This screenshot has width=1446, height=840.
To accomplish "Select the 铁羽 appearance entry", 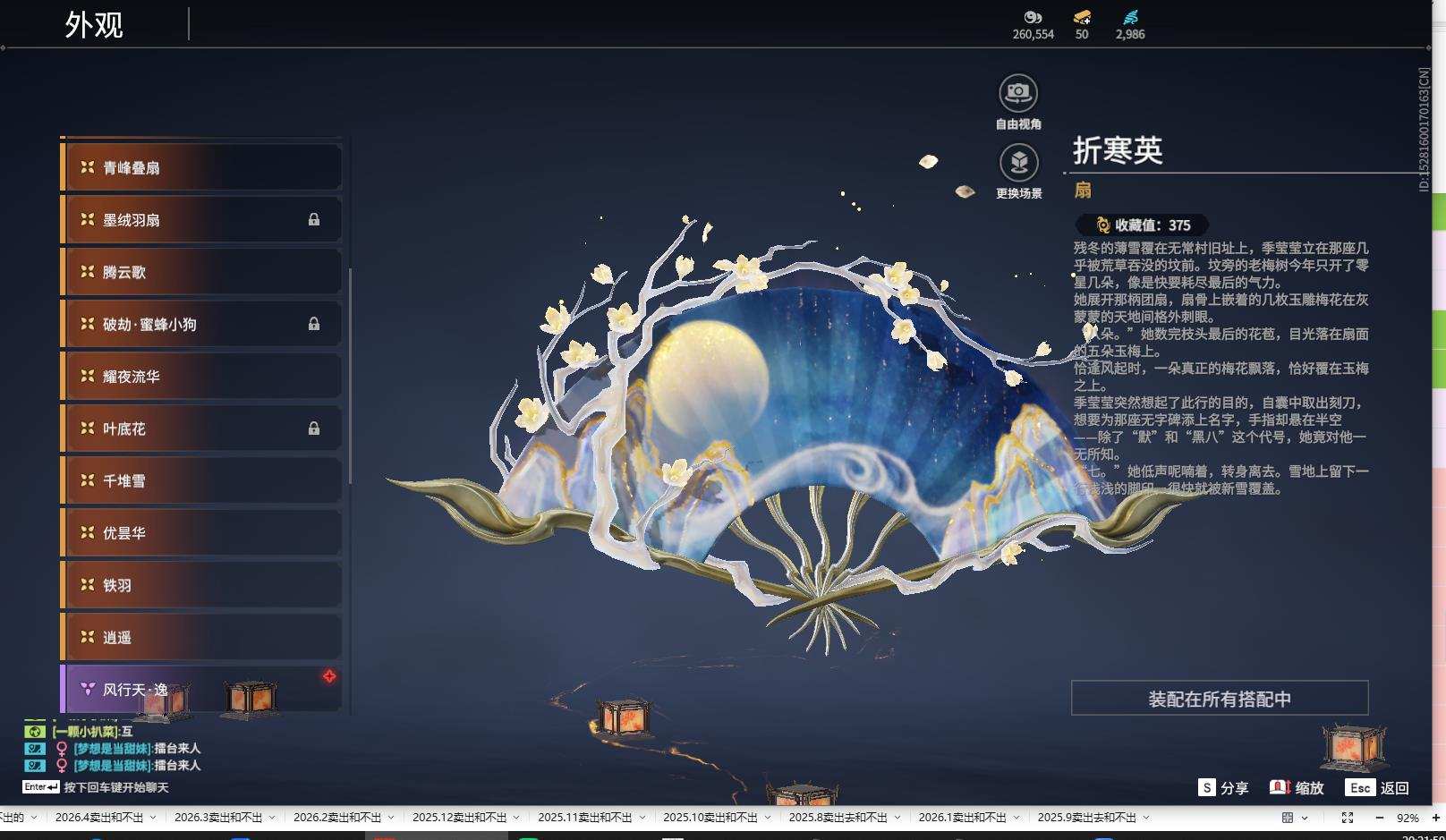I will point(201,585).
